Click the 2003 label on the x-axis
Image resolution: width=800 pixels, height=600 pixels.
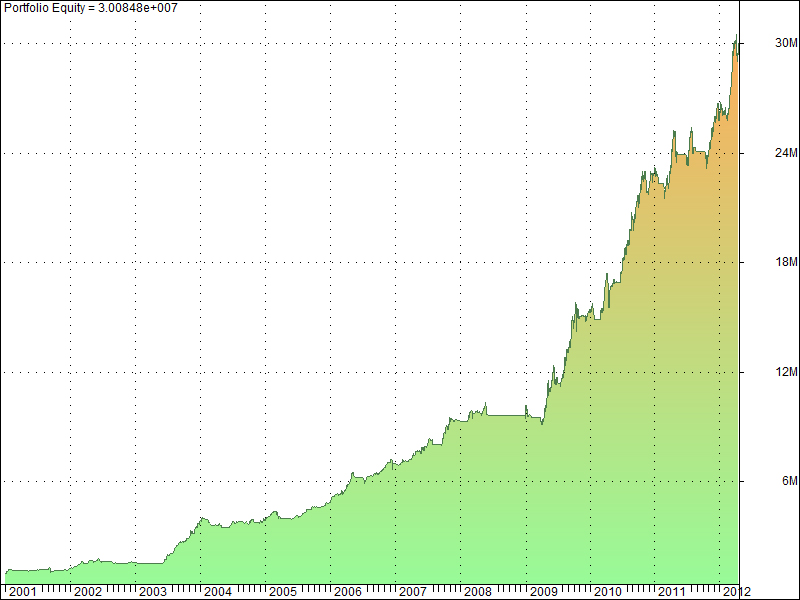(x=153, y=591)
